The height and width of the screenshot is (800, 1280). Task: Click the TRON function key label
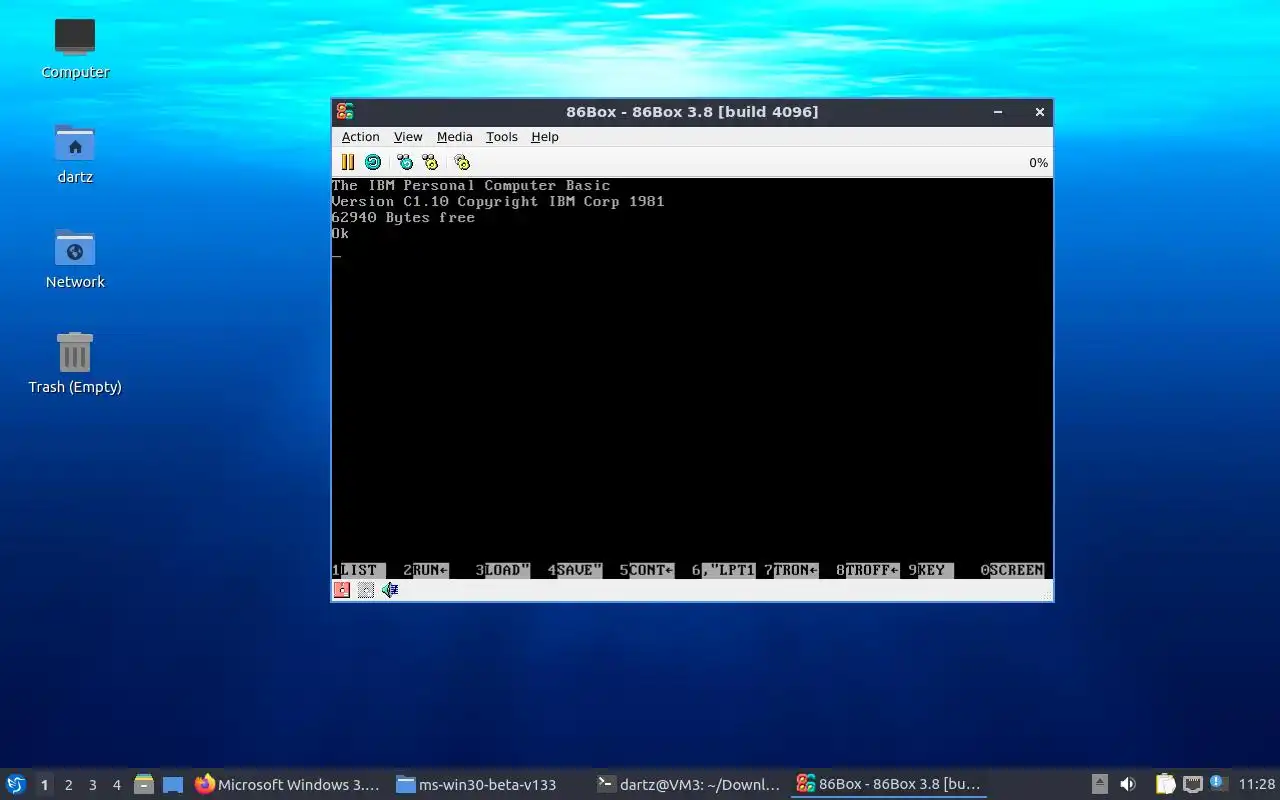796,570
